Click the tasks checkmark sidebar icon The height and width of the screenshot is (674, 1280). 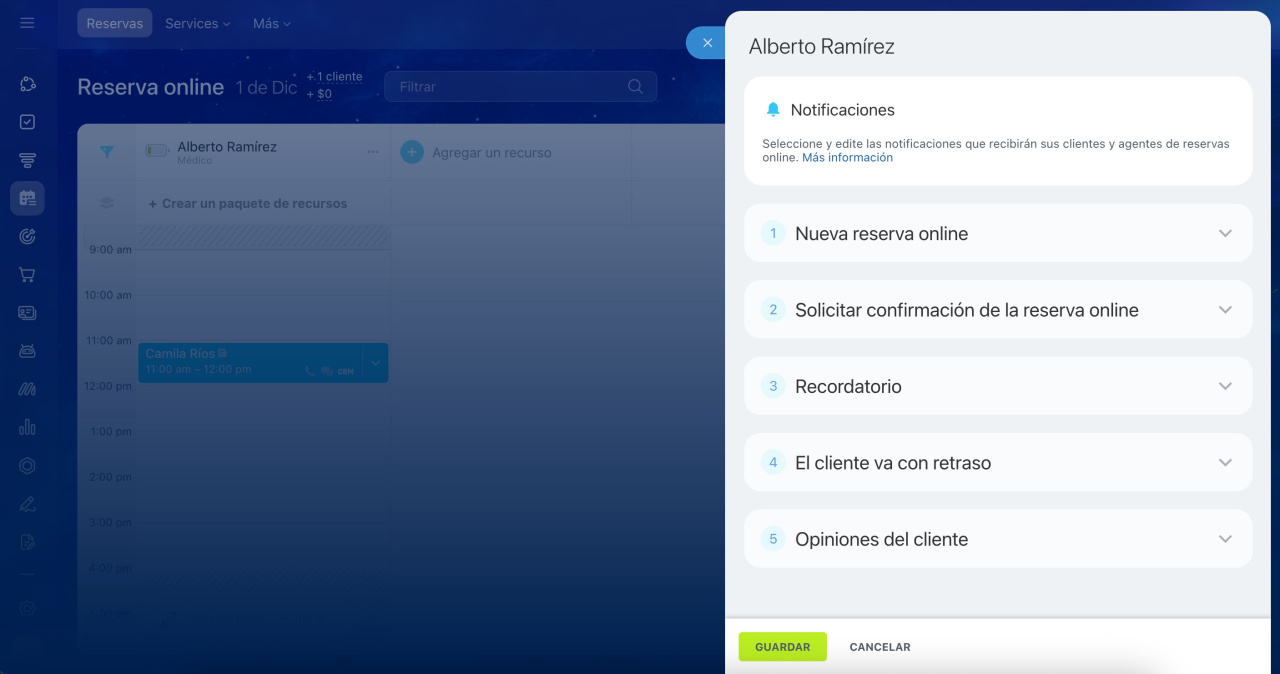point(27,122)
